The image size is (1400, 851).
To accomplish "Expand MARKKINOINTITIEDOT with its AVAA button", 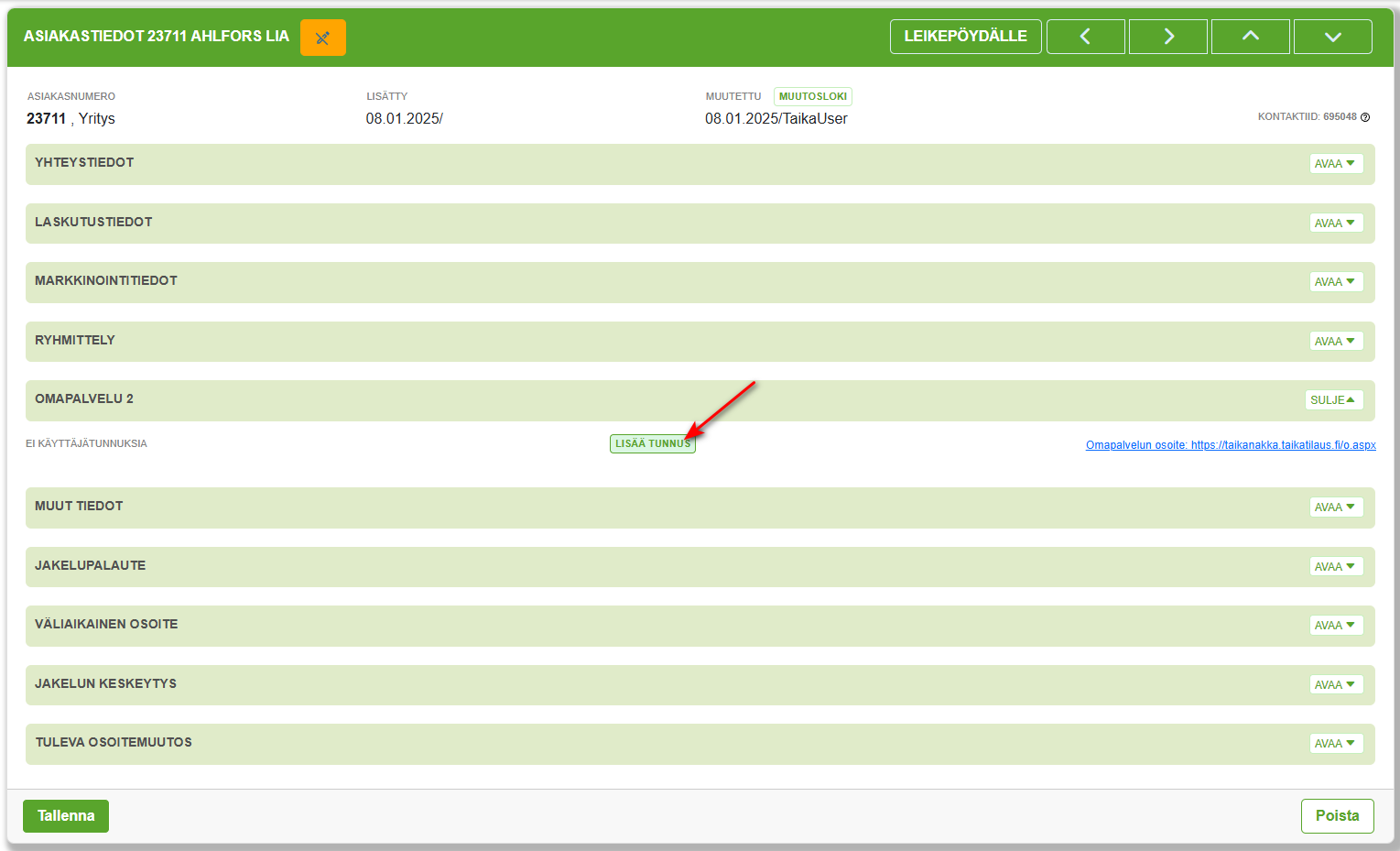I will click(1336, 282).
